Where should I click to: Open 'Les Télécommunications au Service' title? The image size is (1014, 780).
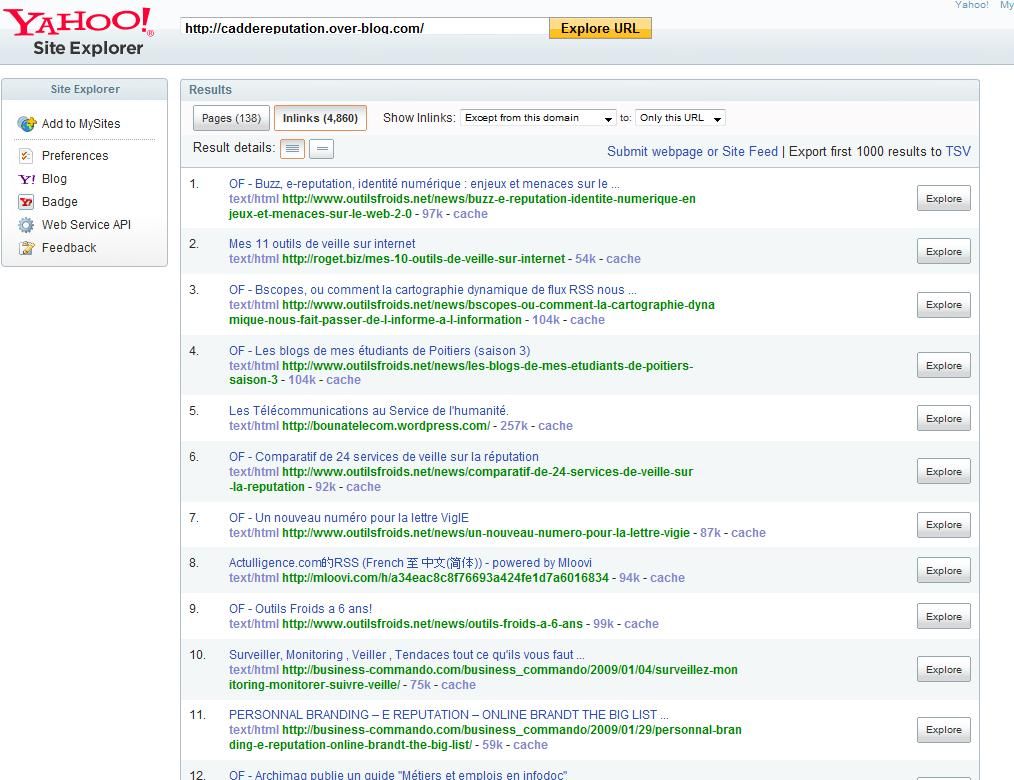369,411
